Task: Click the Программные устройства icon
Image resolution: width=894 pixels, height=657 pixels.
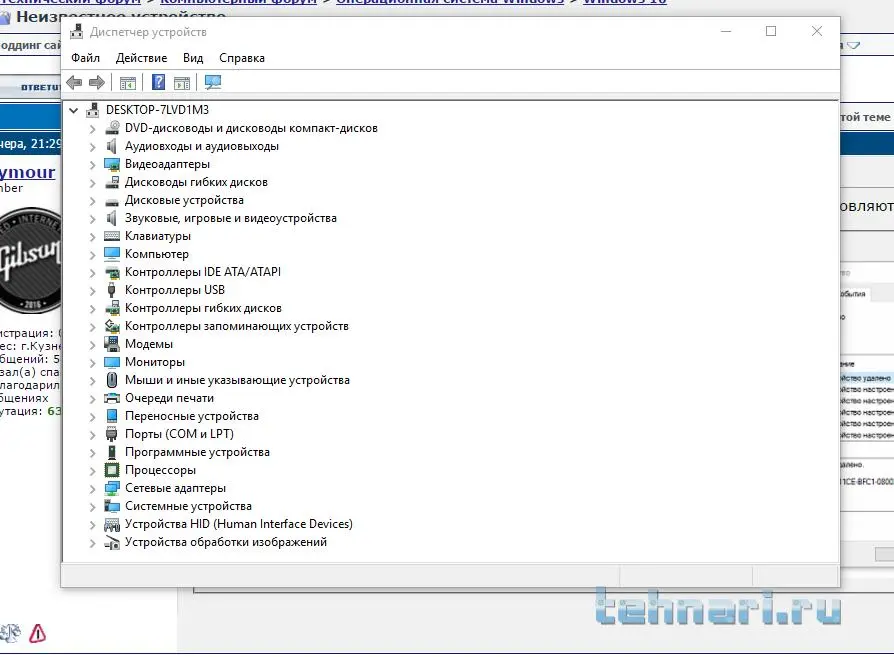Action: (112, 452)
